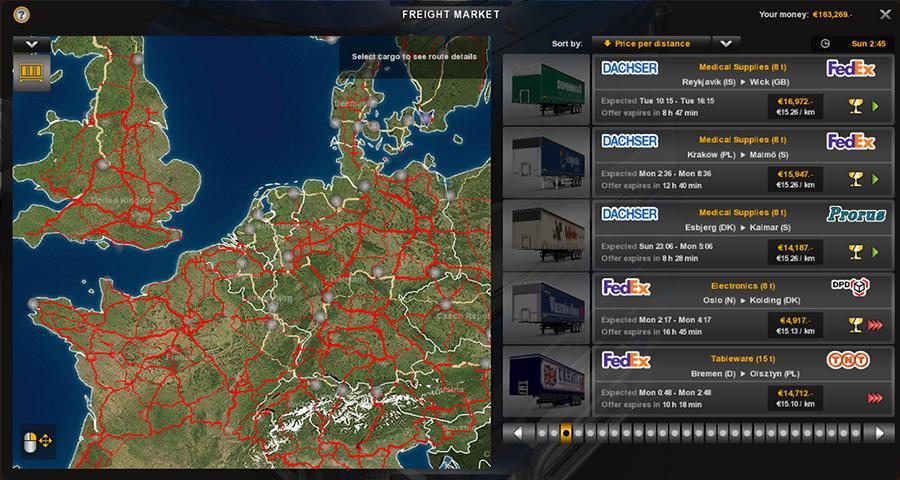This screenshot has width=900, height=480.
Task: Click trophy icon on Esbjerg to Kalmar job
Action: click(x=855, y=252)
